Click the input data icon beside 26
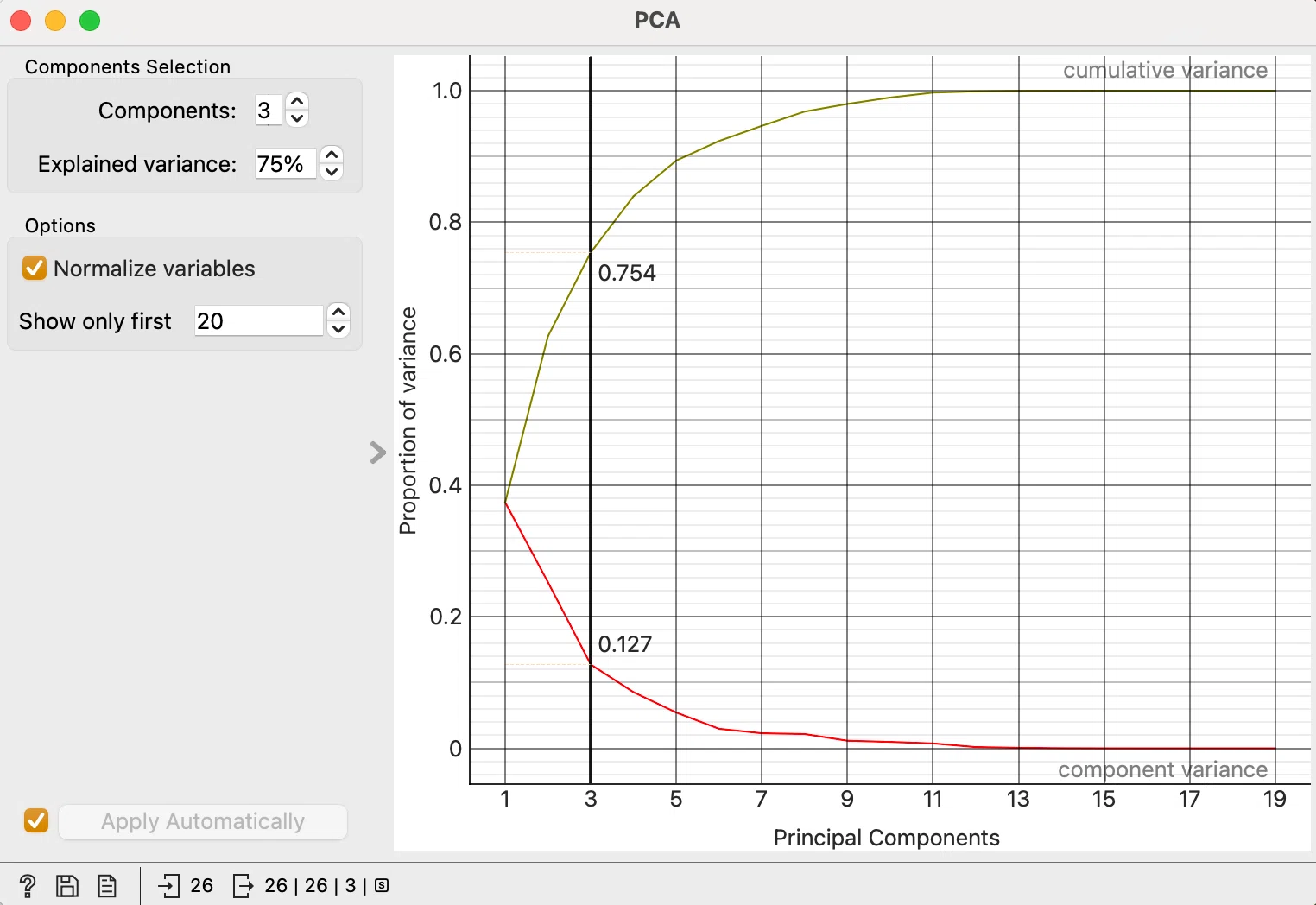The image size is (1316, 905). pos(169,885)
